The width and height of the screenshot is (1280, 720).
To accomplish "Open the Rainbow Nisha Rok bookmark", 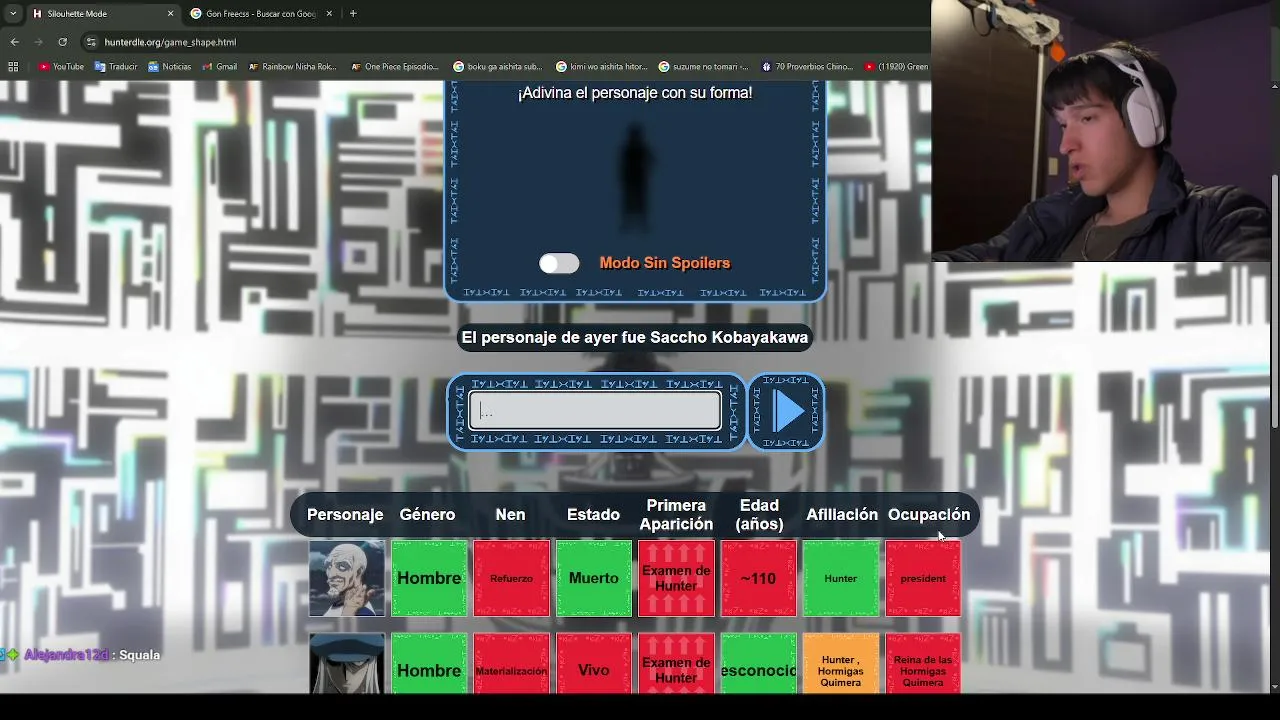I will (292, 67).
